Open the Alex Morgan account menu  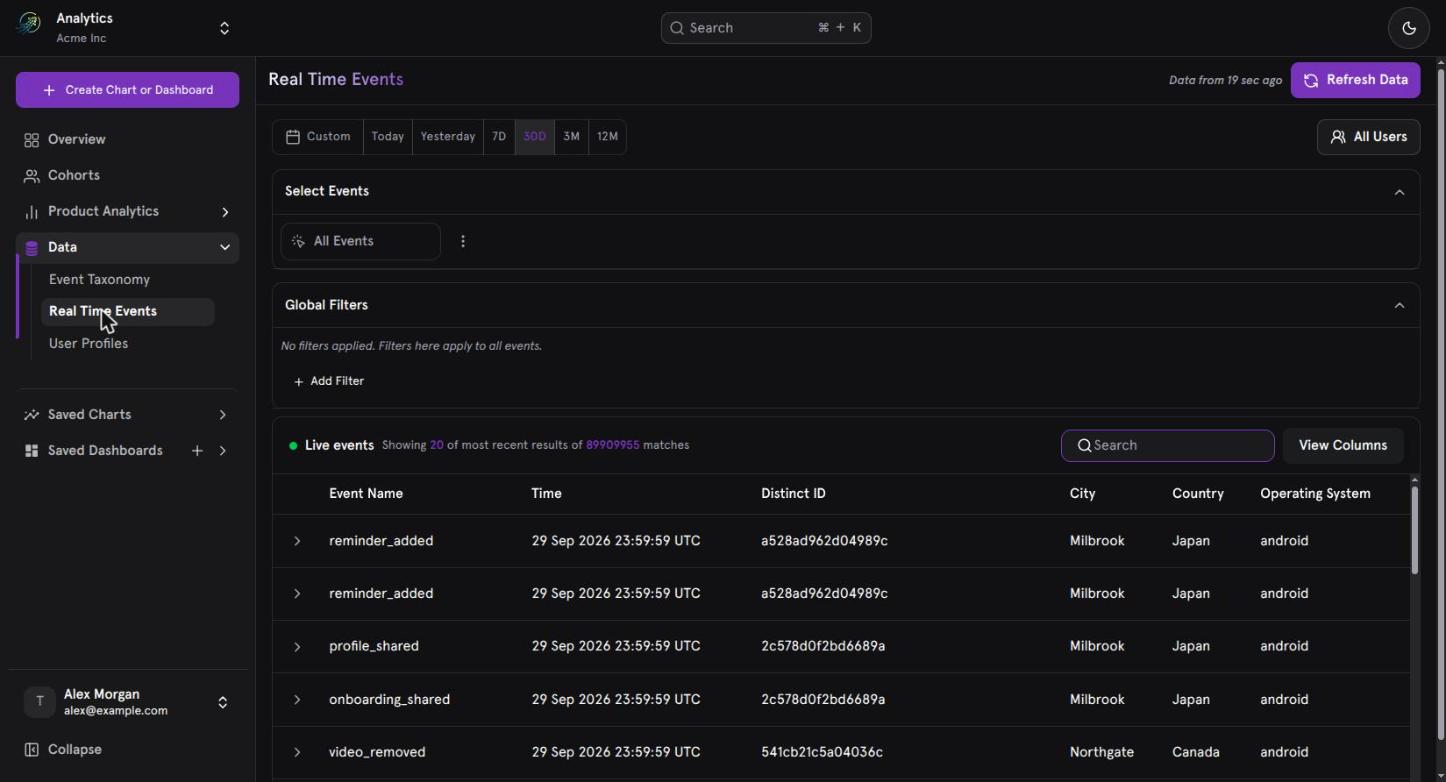(127, 702)
